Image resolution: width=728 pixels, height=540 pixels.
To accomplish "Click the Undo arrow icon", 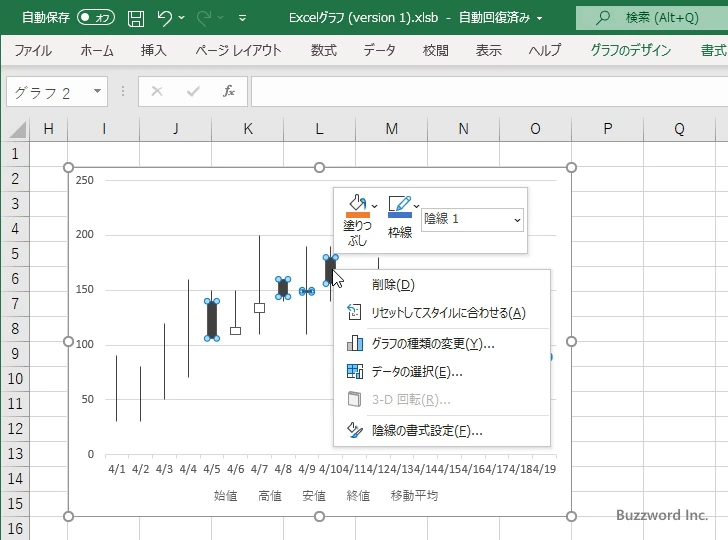I will [164, 18].
